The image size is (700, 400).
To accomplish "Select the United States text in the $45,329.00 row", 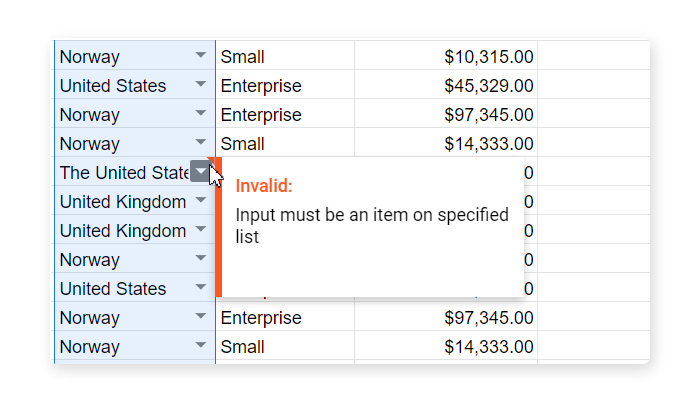I will click(113, 85).
